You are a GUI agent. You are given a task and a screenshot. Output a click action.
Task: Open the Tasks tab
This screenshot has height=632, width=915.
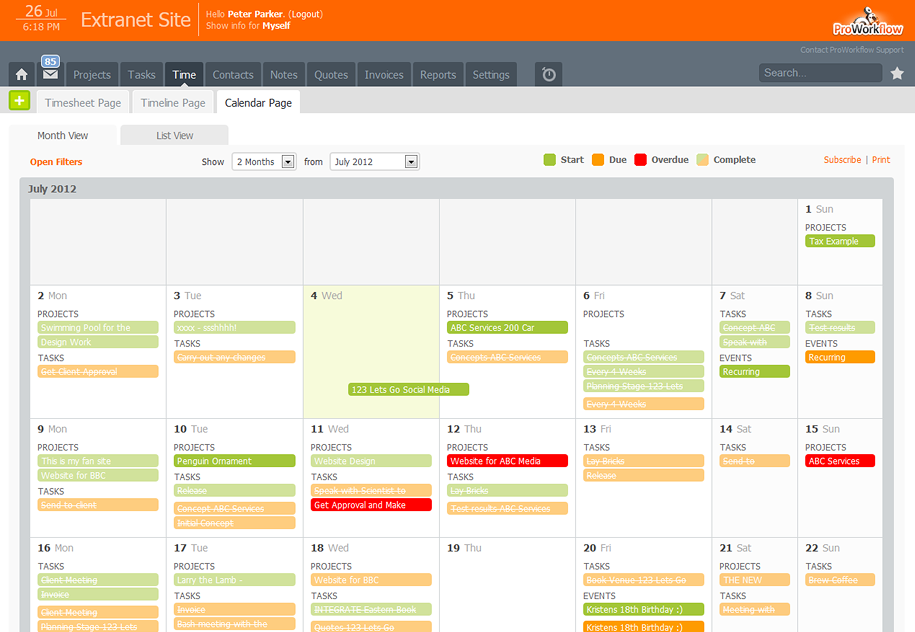141,75
